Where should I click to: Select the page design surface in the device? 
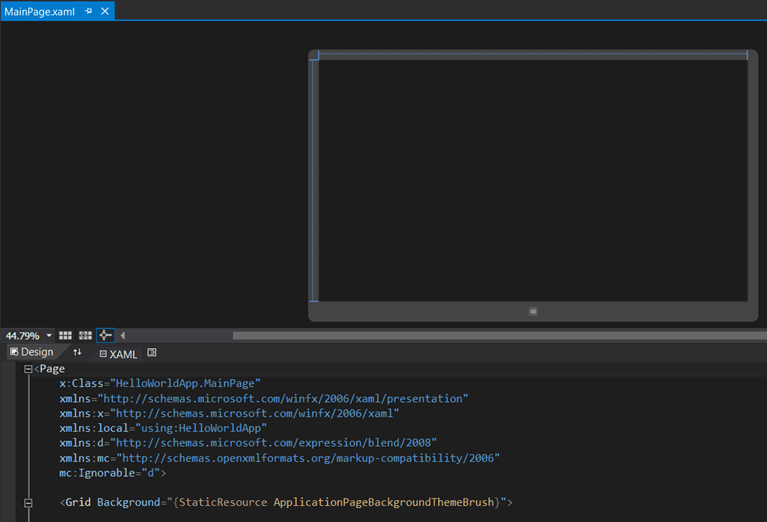coord(532,180)
